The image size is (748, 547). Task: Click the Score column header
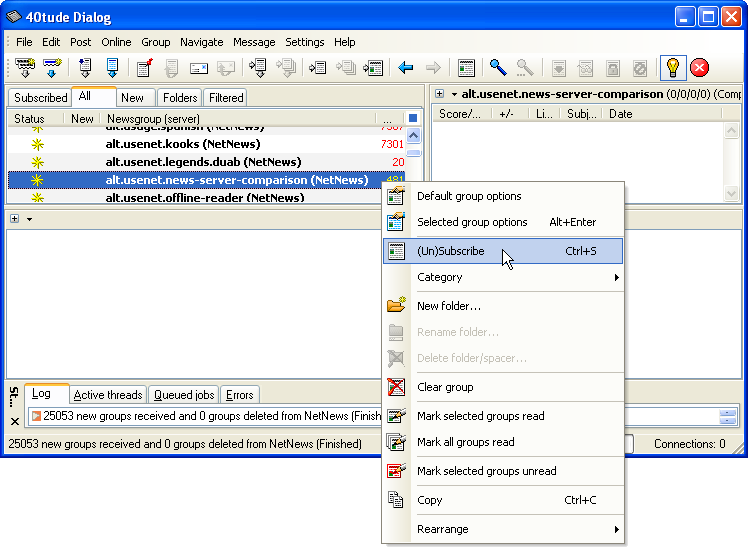pyautogui.click(x=460, y=114)
